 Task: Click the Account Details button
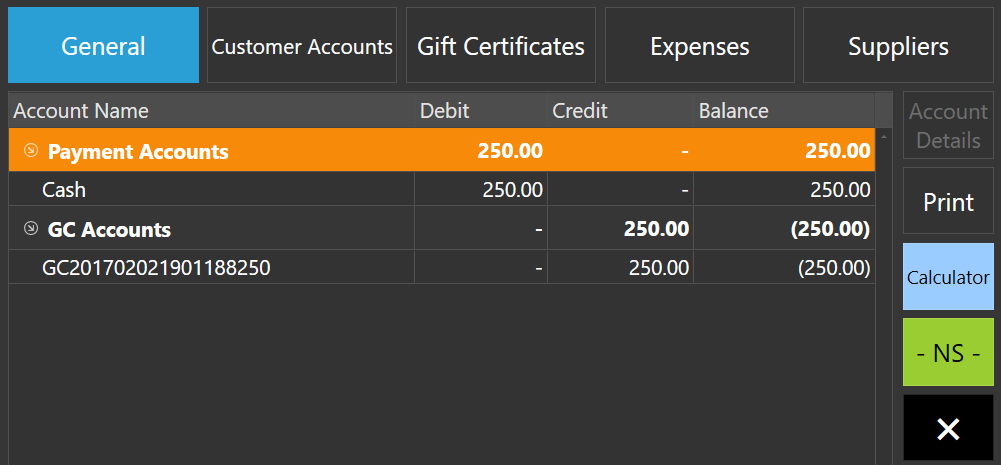tap(948, 125)
